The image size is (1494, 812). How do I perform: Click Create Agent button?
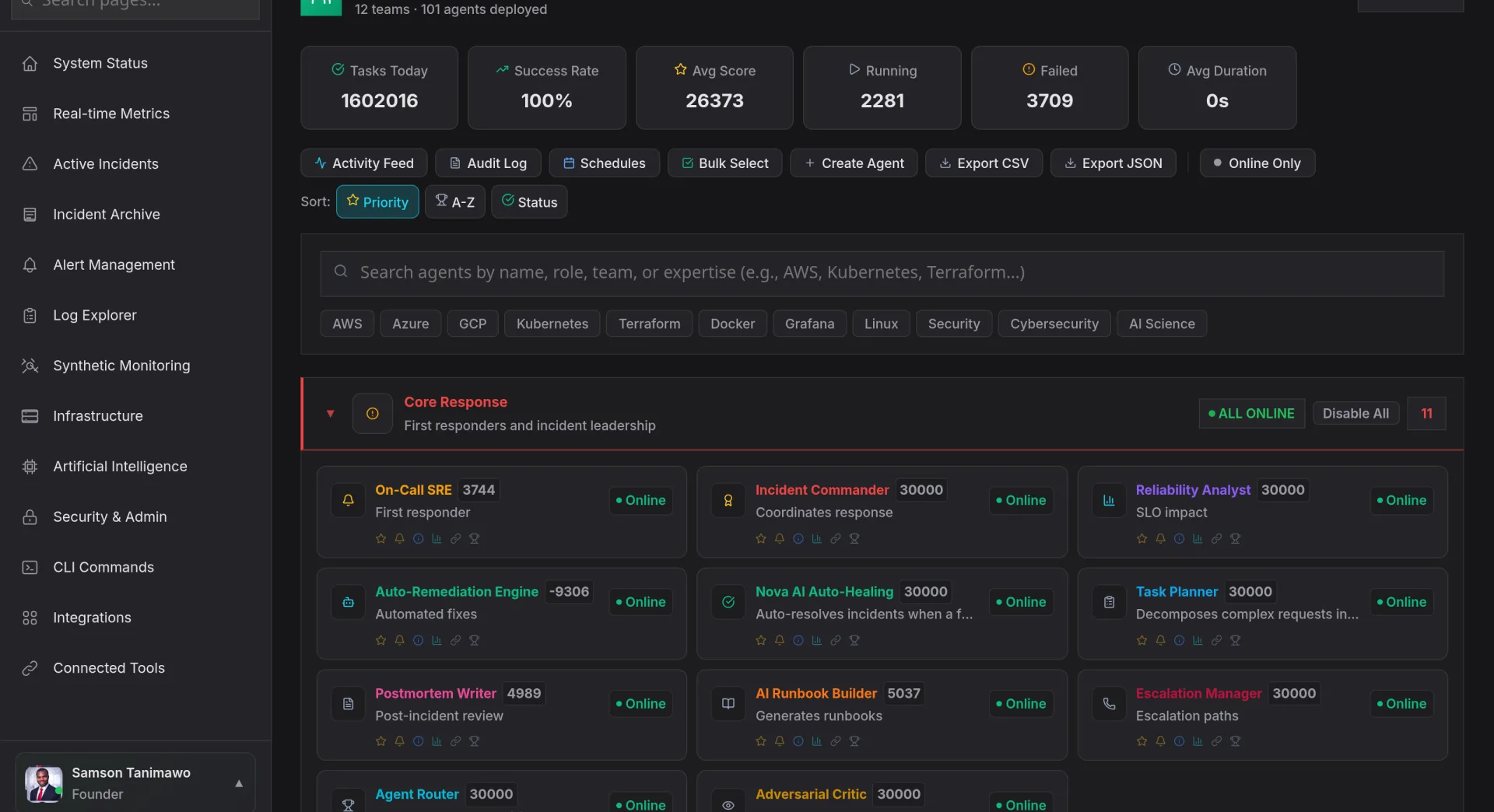[854, 163]
